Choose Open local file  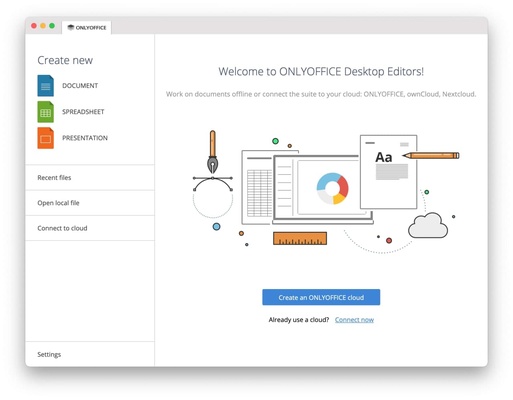tap(90, 203)
